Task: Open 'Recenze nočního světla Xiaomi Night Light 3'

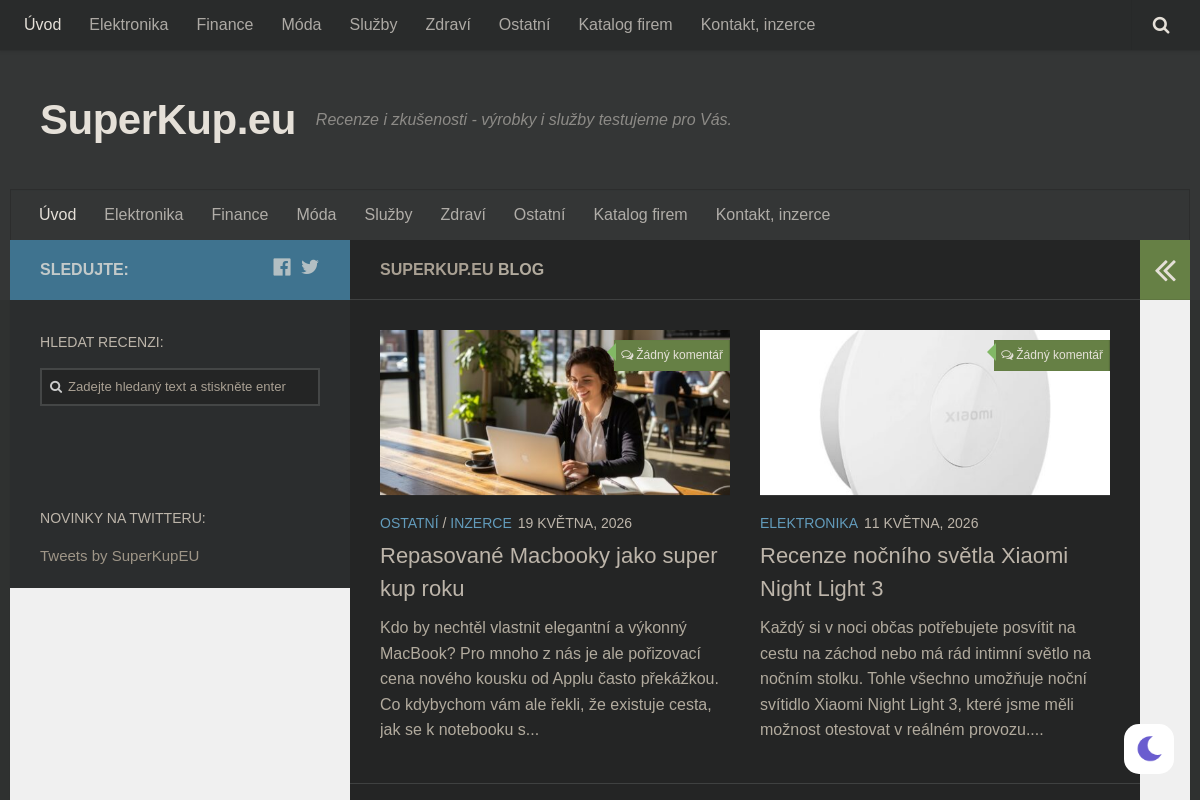Action: pyautogui.click(x=914, y=572)
